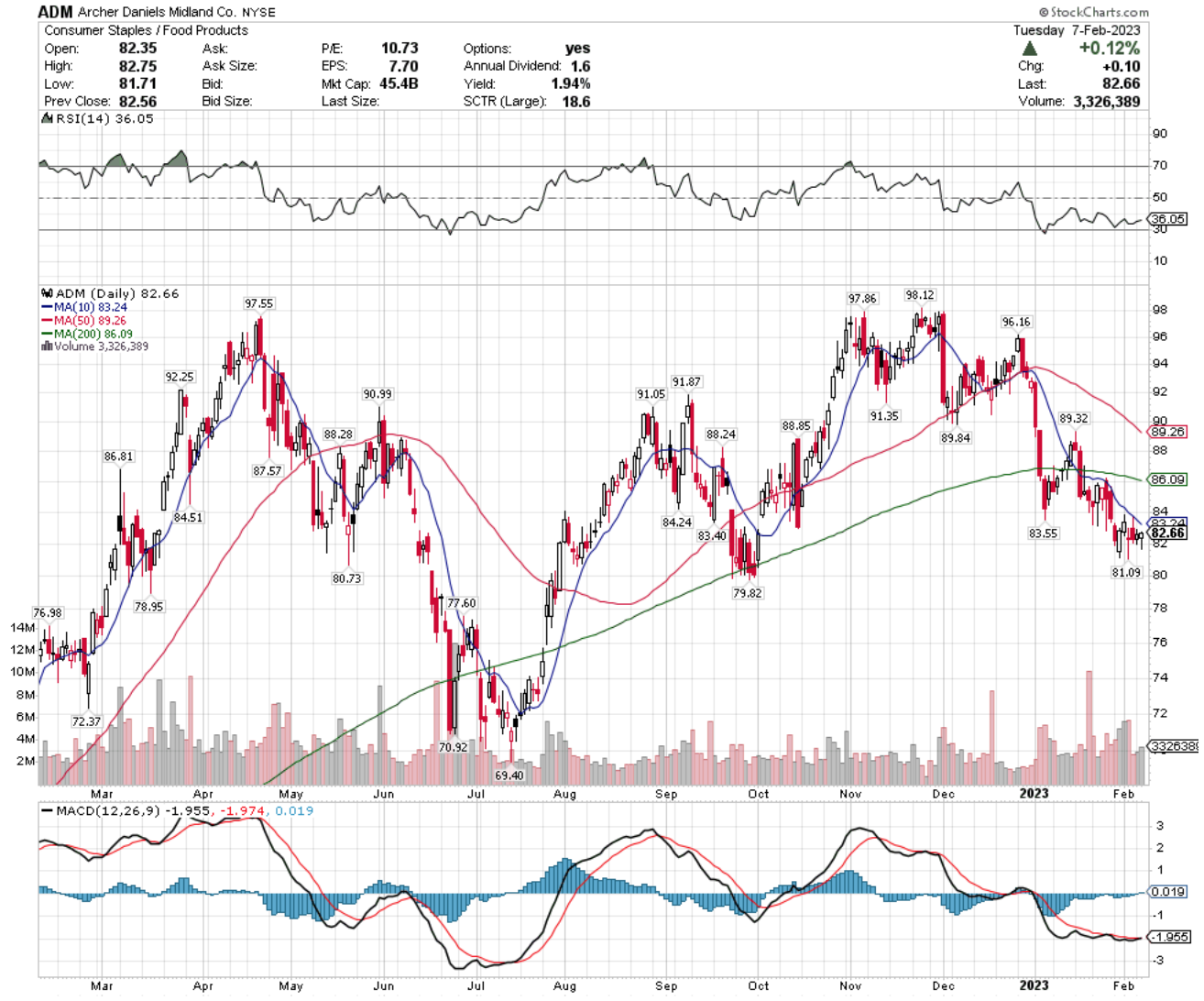Click the MACD line value tag -1.955
The image size is (1204, 1001).
(x=1168, y=937)
